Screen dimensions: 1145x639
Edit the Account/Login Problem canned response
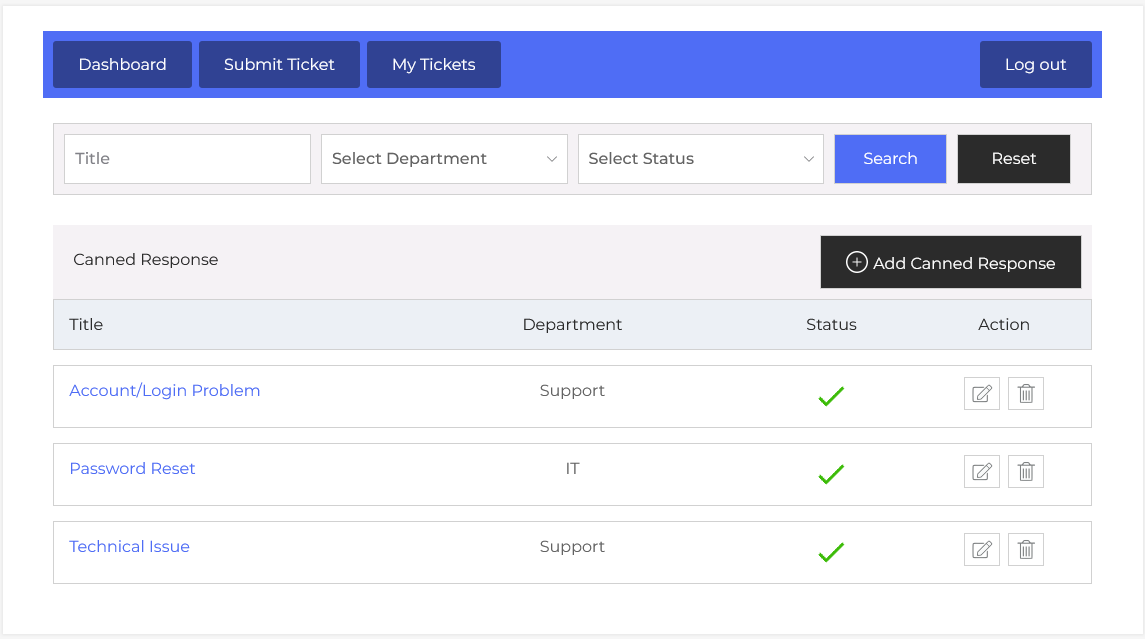981,394
